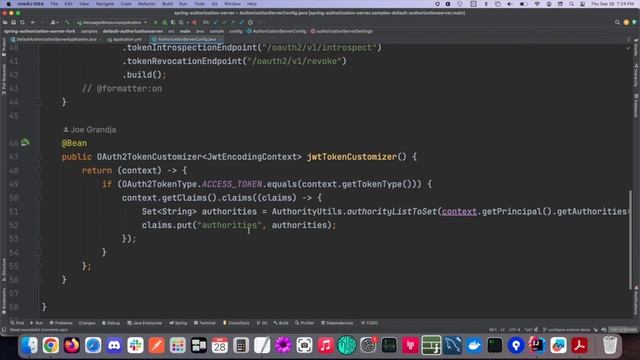Open the Profiler tool window

click(304, 323)
